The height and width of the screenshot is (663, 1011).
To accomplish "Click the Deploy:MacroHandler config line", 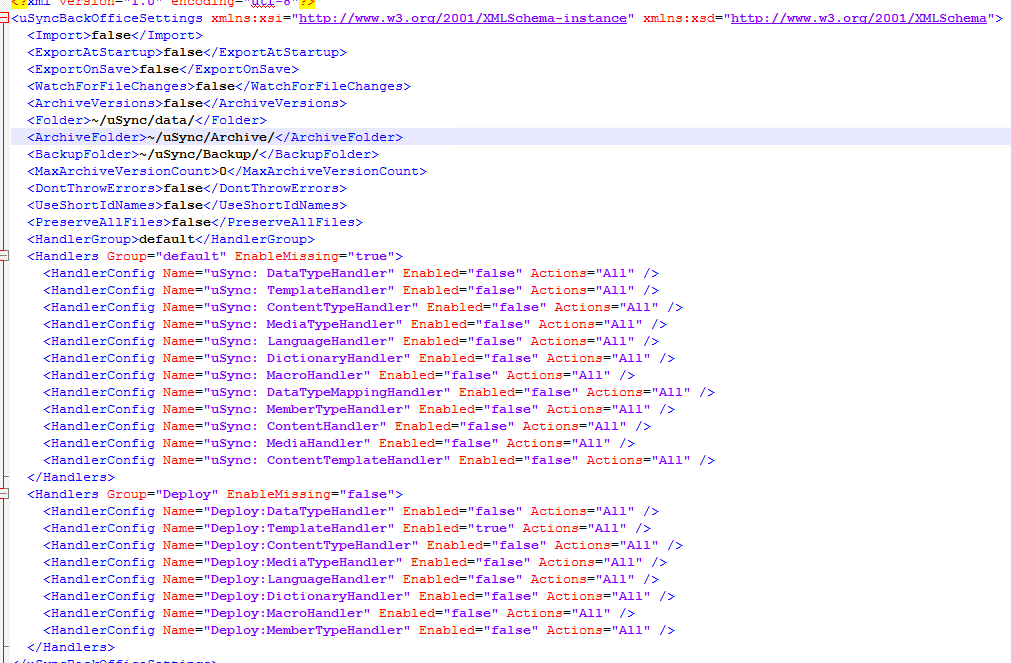I will click(339, 613).
